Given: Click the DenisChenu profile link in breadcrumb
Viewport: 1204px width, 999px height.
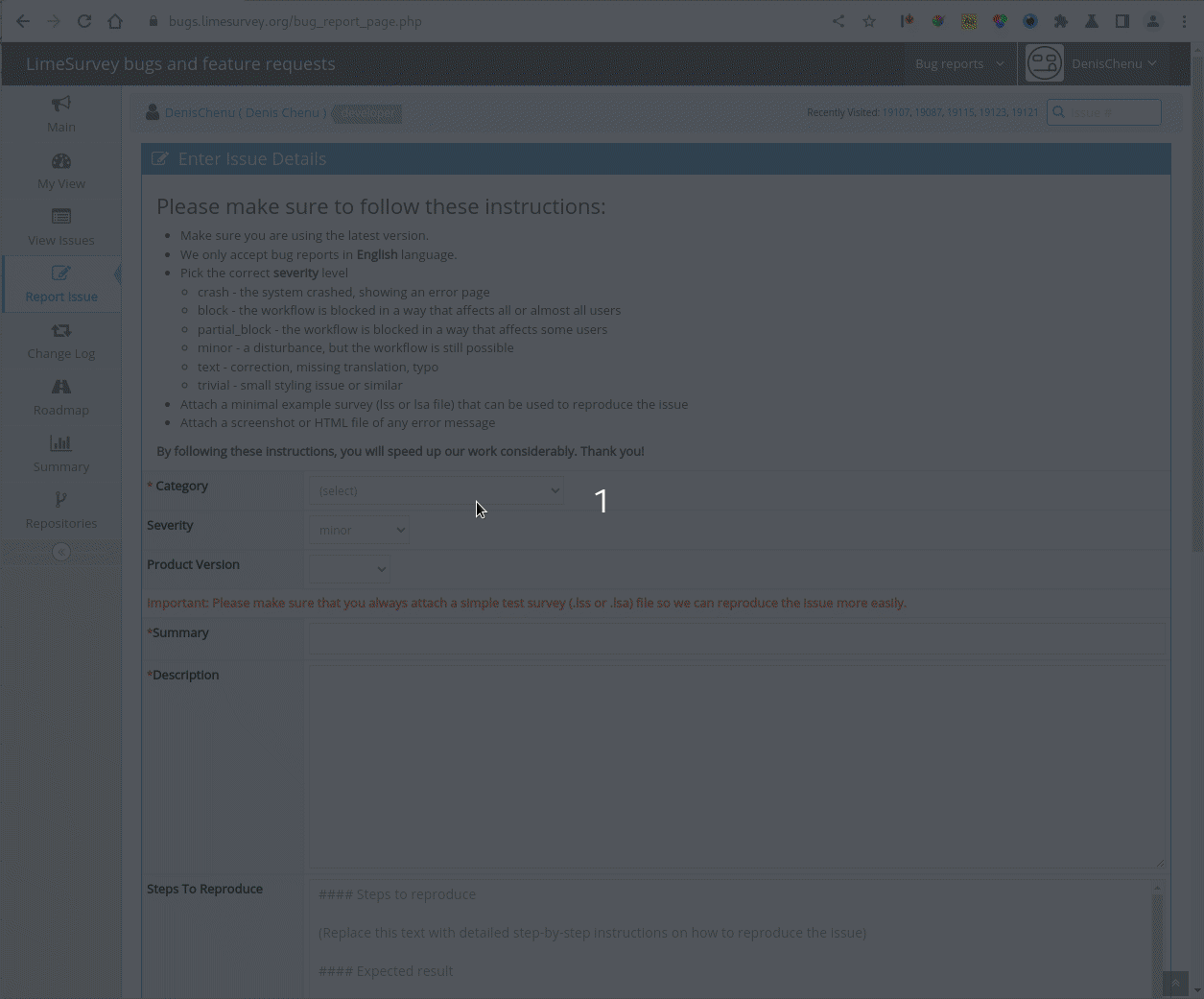Looking at the screenshot, I should 199,112.
